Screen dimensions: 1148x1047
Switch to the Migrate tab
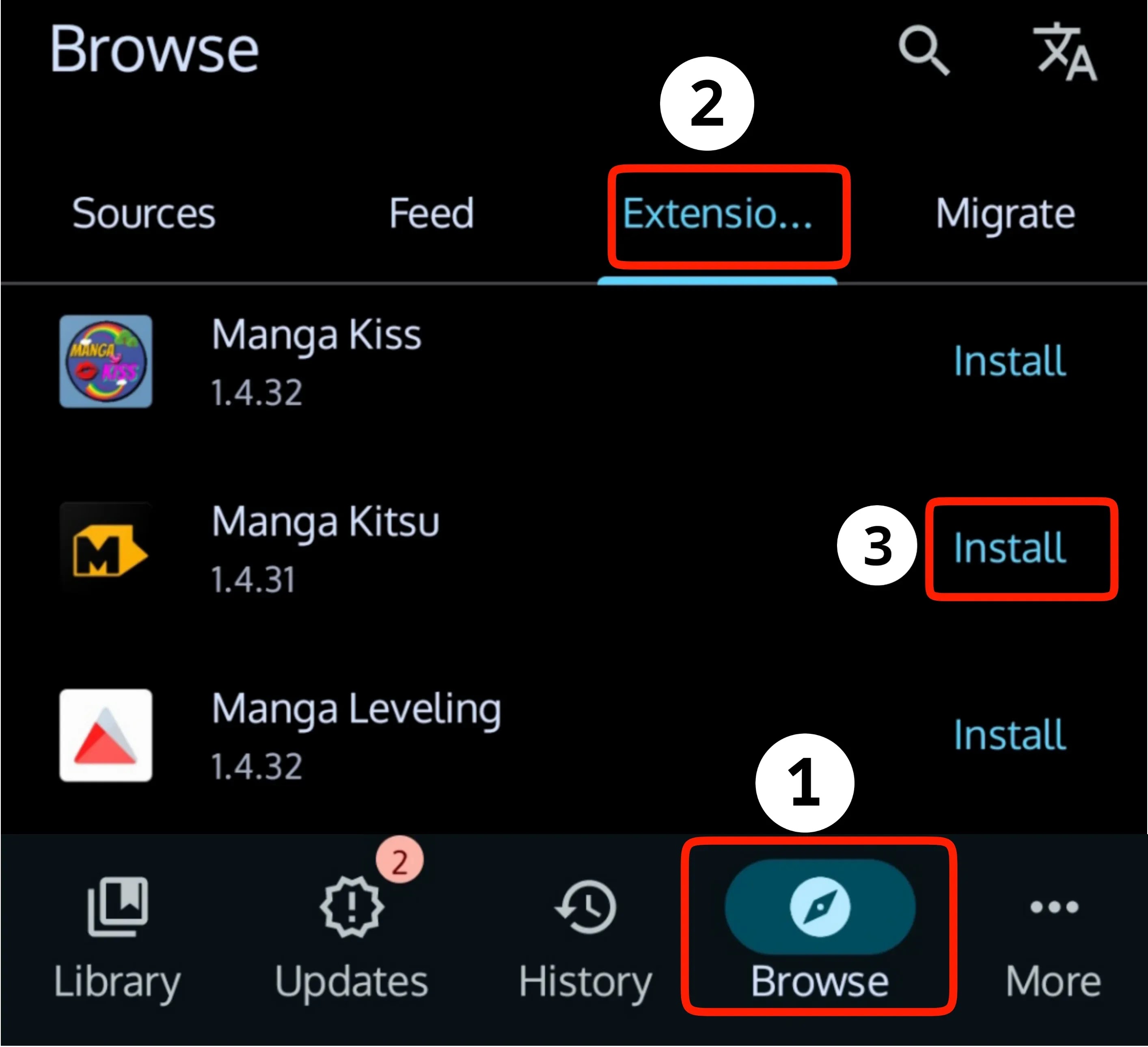pos(1005,214)
